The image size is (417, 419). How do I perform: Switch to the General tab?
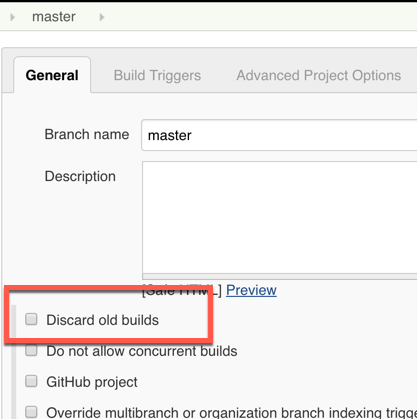[52, 75]
